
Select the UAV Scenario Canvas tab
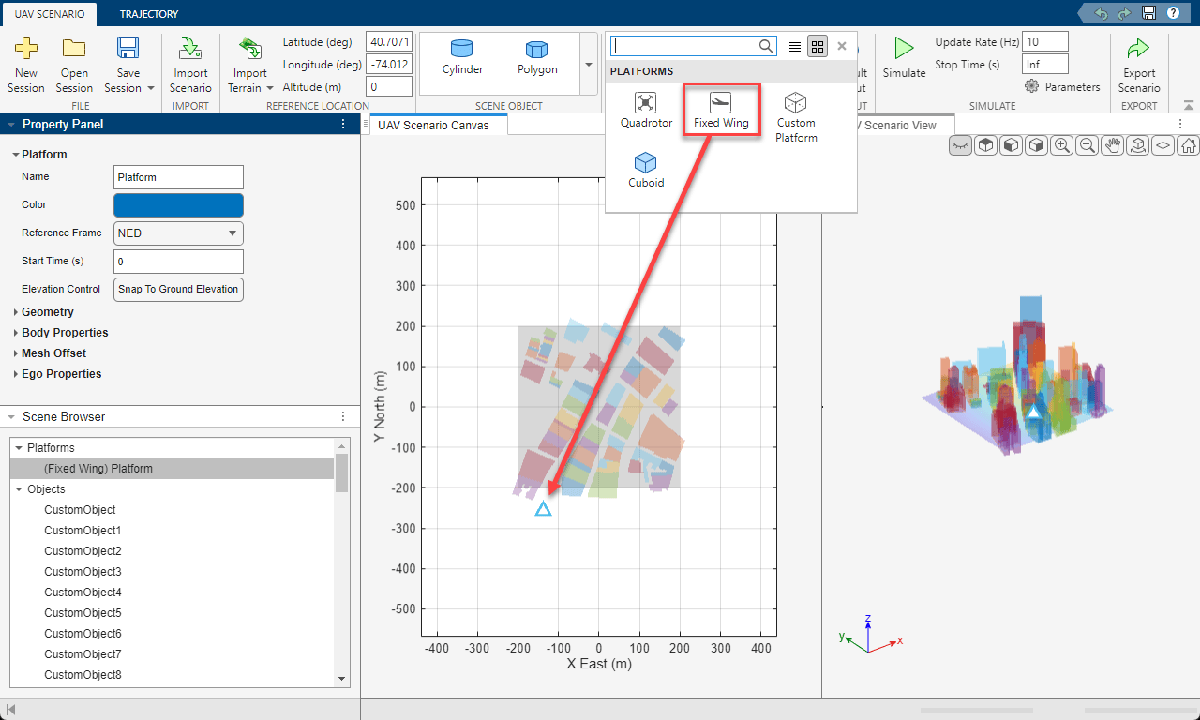tap(433, 125)
